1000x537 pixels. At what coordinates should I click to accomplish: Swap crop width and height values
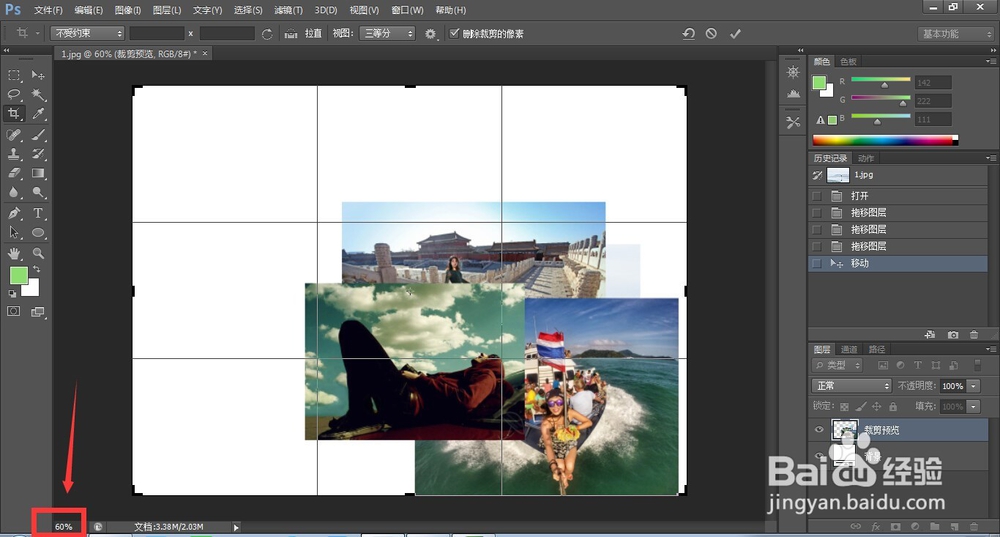267,34
